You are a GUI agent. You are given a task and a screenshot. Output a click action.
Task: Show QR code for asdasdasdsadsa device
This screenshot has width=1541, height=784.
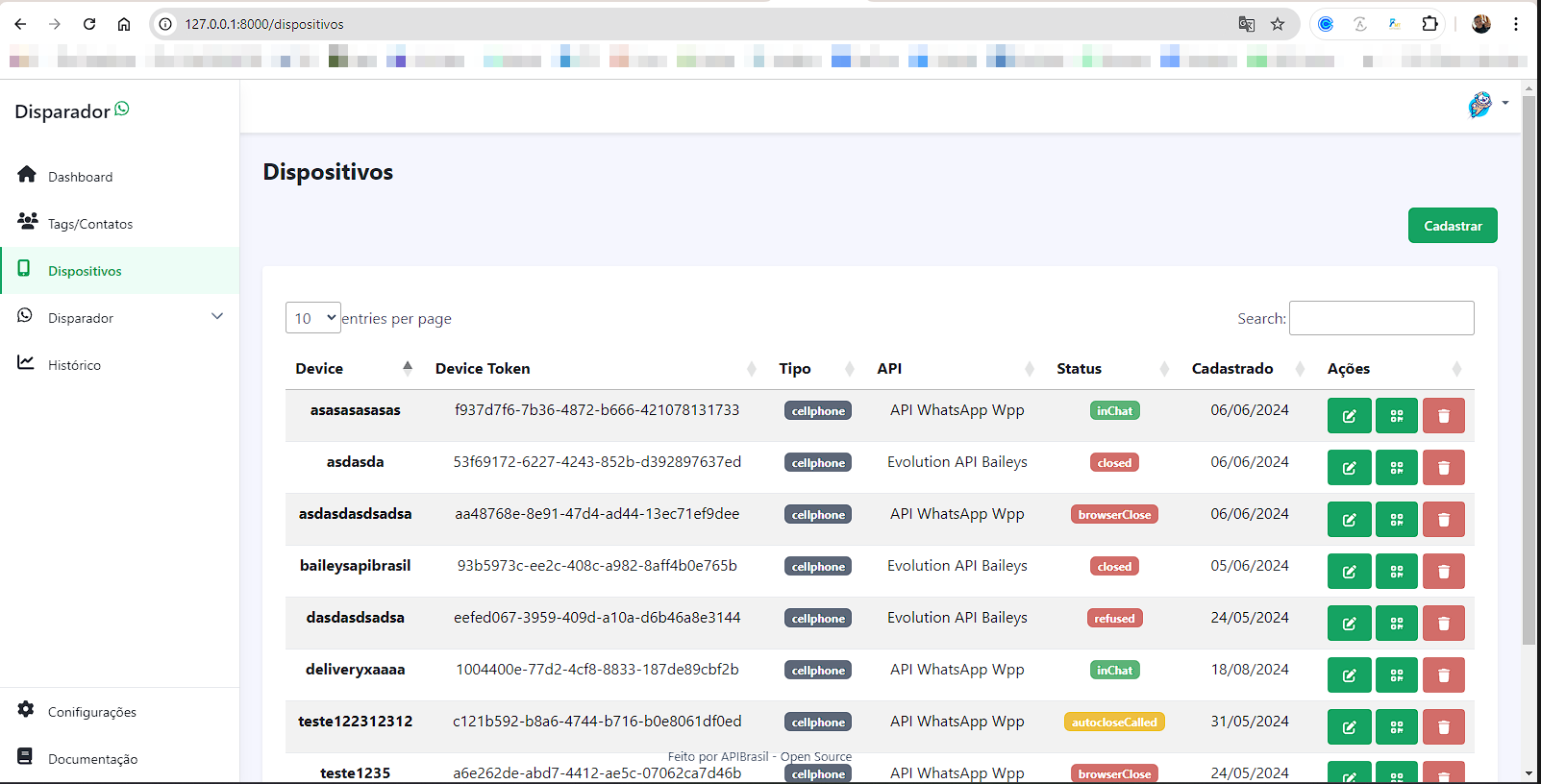1397,520
